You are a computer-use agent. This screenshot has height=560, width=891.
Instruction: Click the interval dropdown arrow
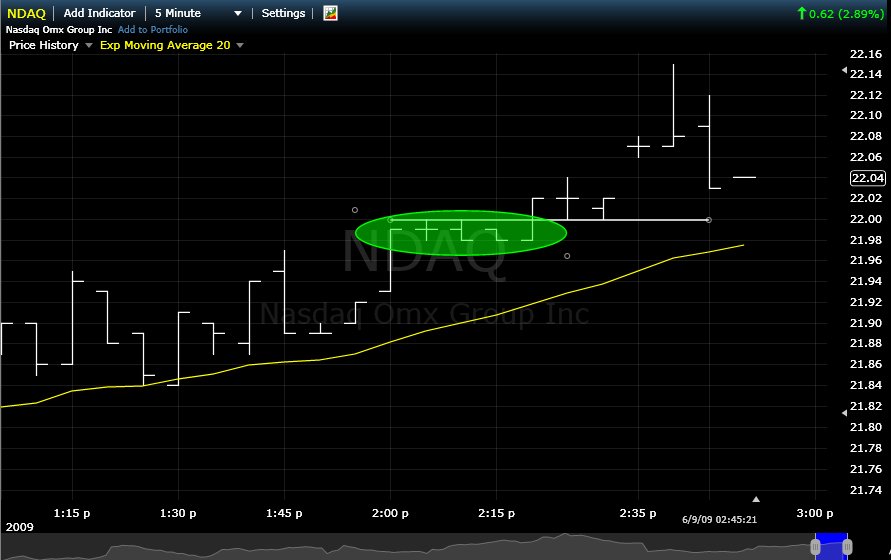[x=238, y=14]
